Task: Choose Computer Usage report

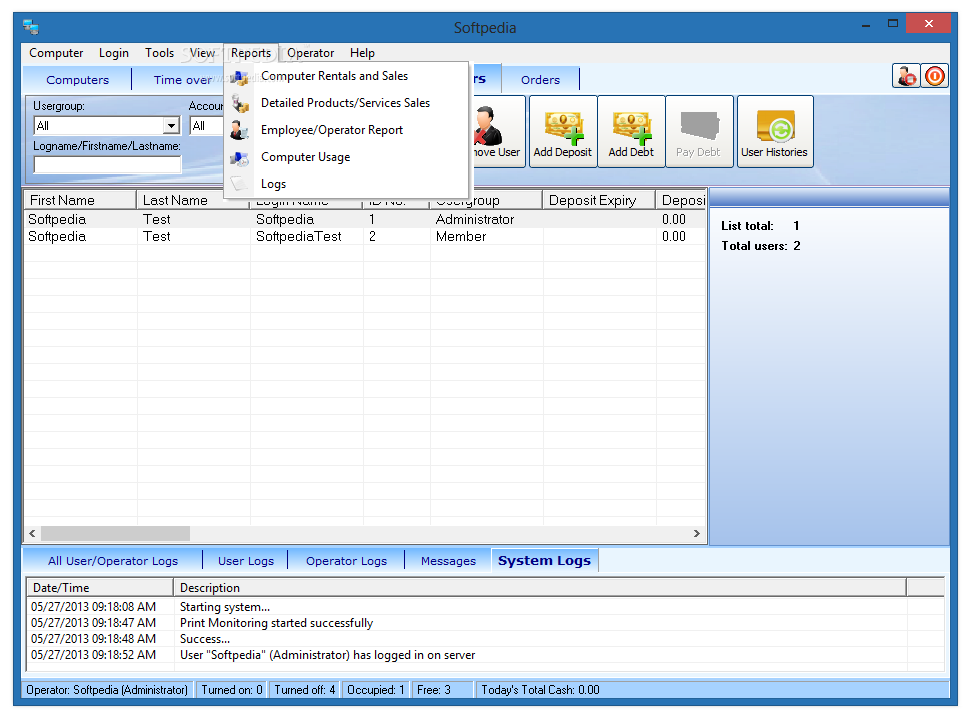Action: pyautogui.click(x=346, y=157)
